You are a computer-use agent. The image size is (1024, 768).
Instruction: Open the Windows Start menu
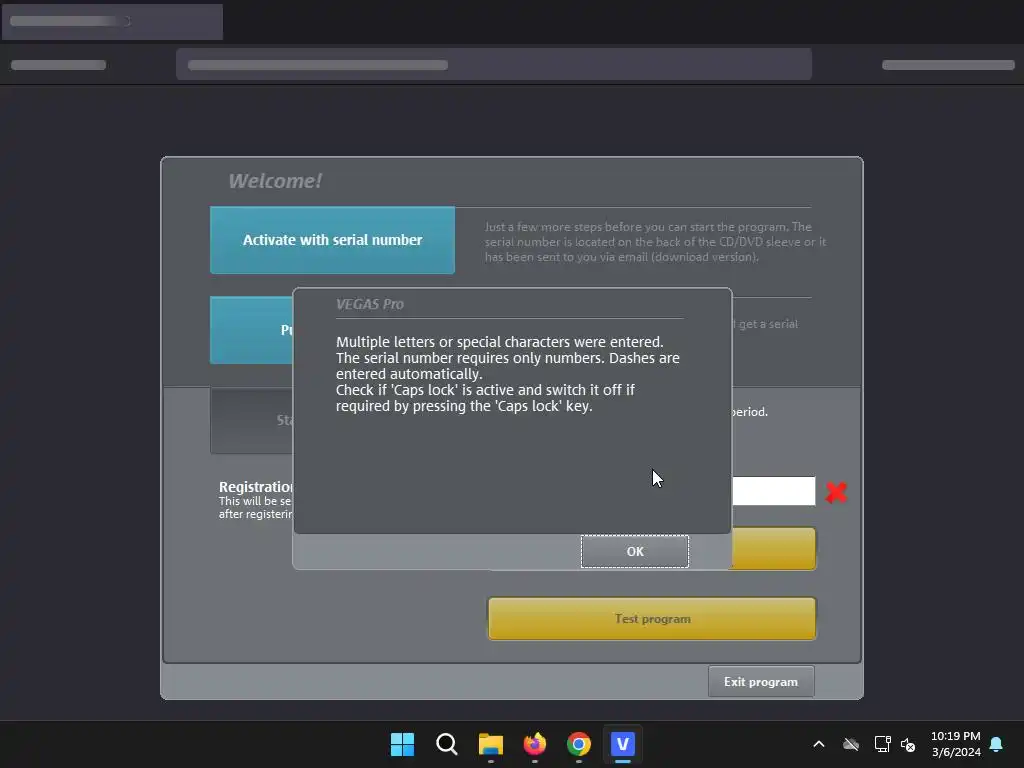click(402, 744)
